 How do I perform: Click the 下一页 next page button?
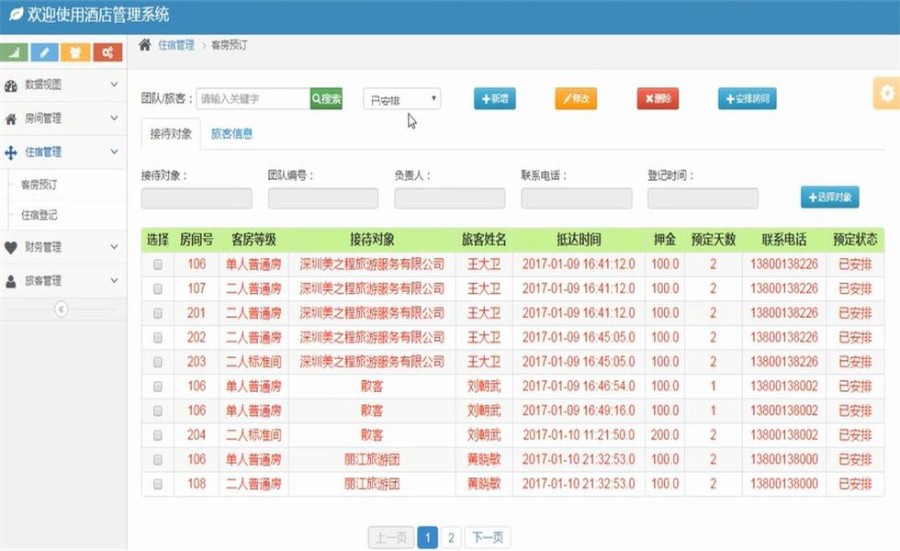pos(487,538)
